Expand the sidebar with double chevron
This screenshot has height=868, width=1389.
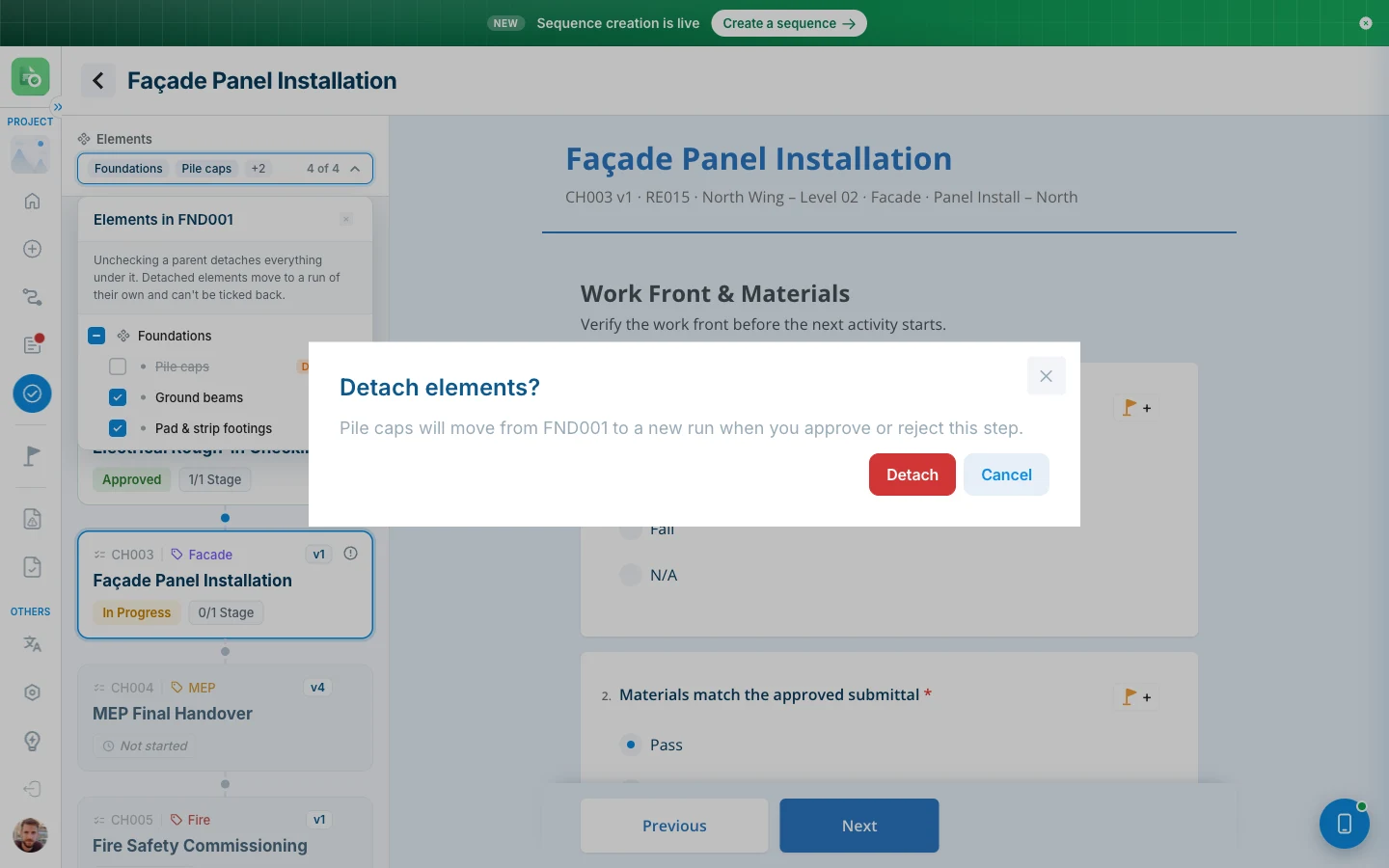tap(58, 107)
